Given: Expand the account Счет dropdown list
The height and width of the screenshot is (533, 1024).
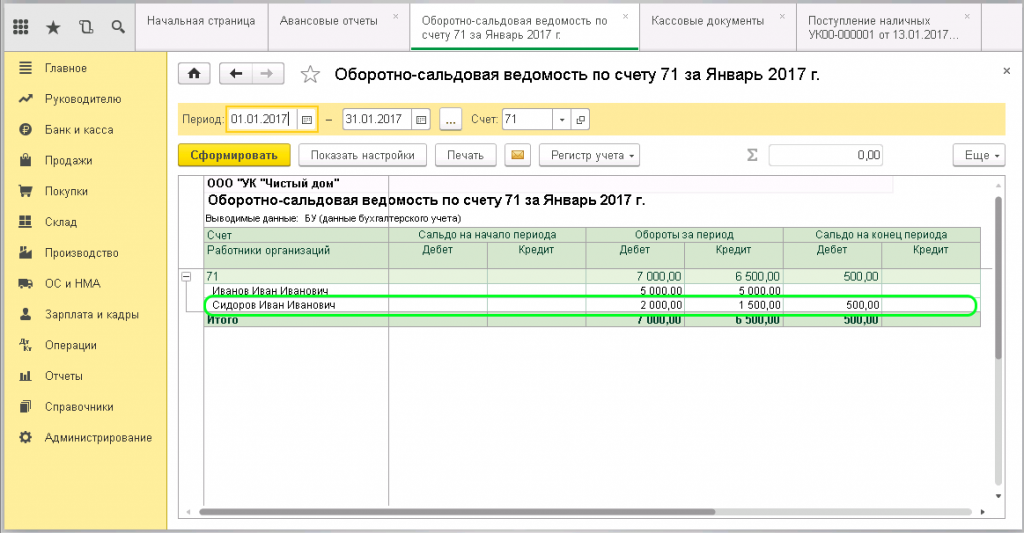Looking at the screenshot, I should pos(562,119).
